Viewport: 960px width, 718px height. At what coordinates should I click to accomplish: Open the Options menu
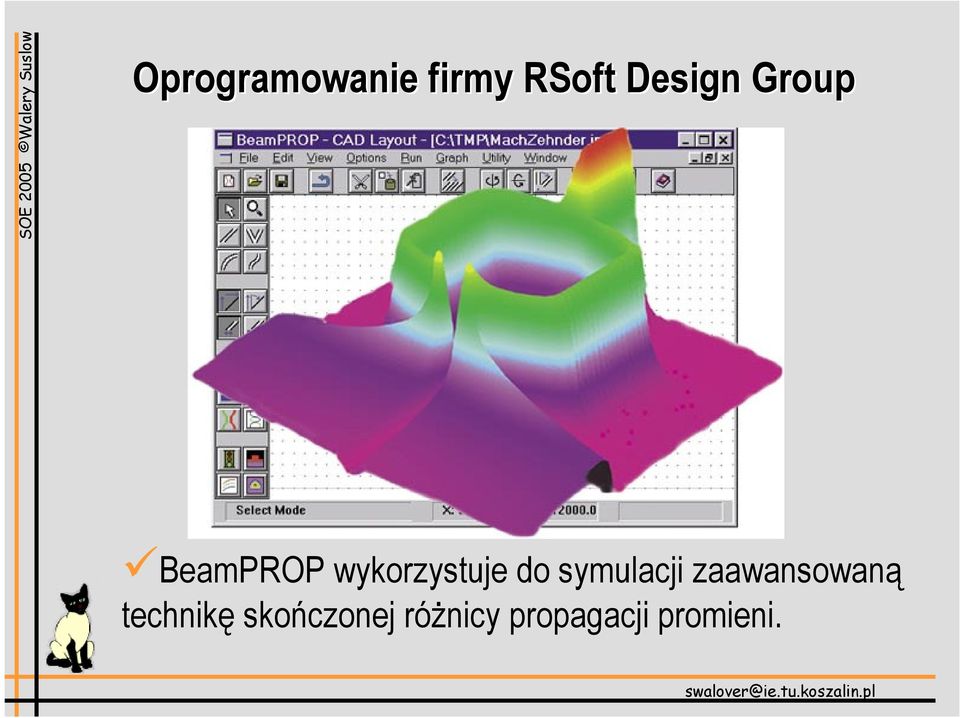pos(366,158)
